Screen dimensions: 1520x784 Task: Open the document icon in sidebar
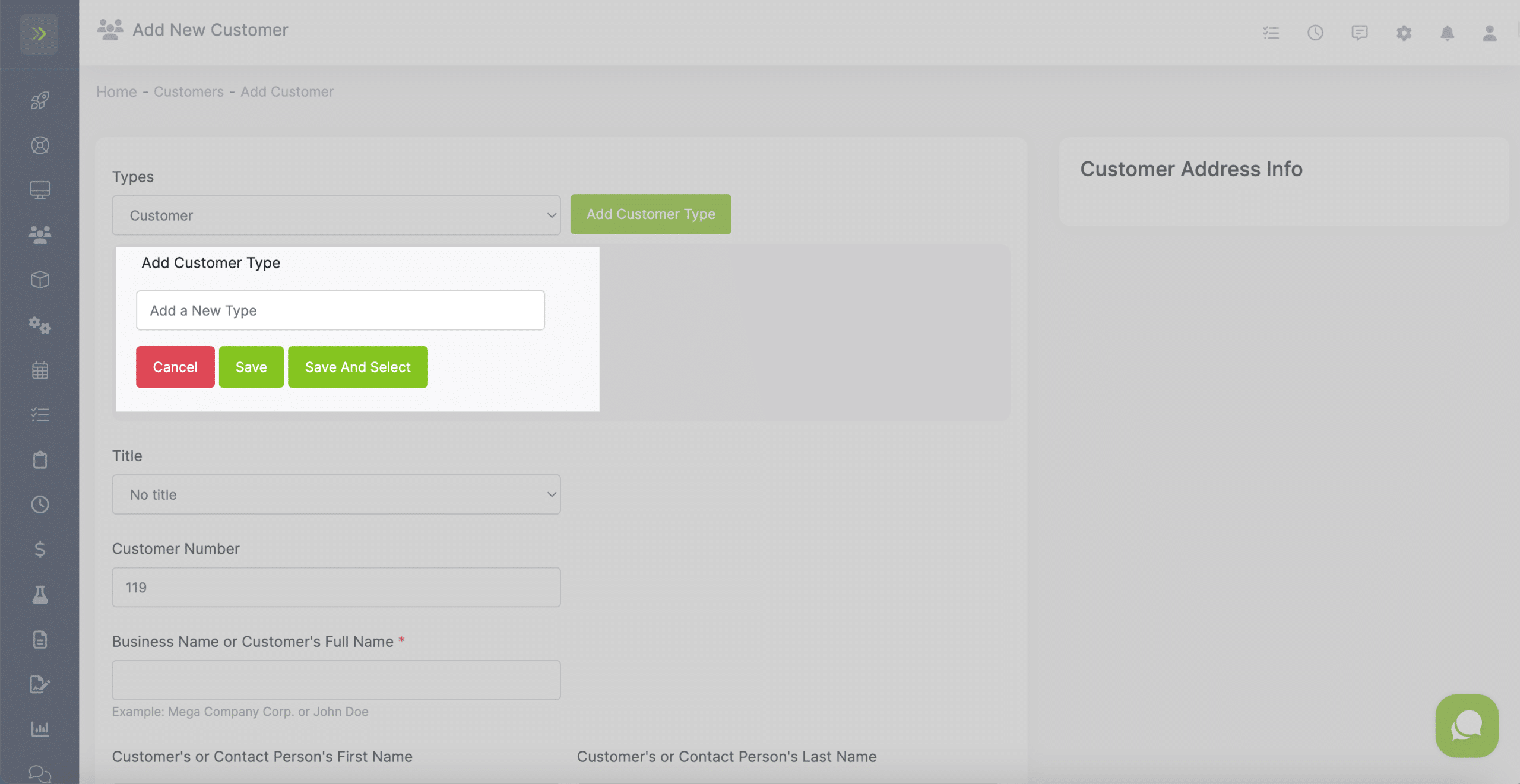(40, 639)
